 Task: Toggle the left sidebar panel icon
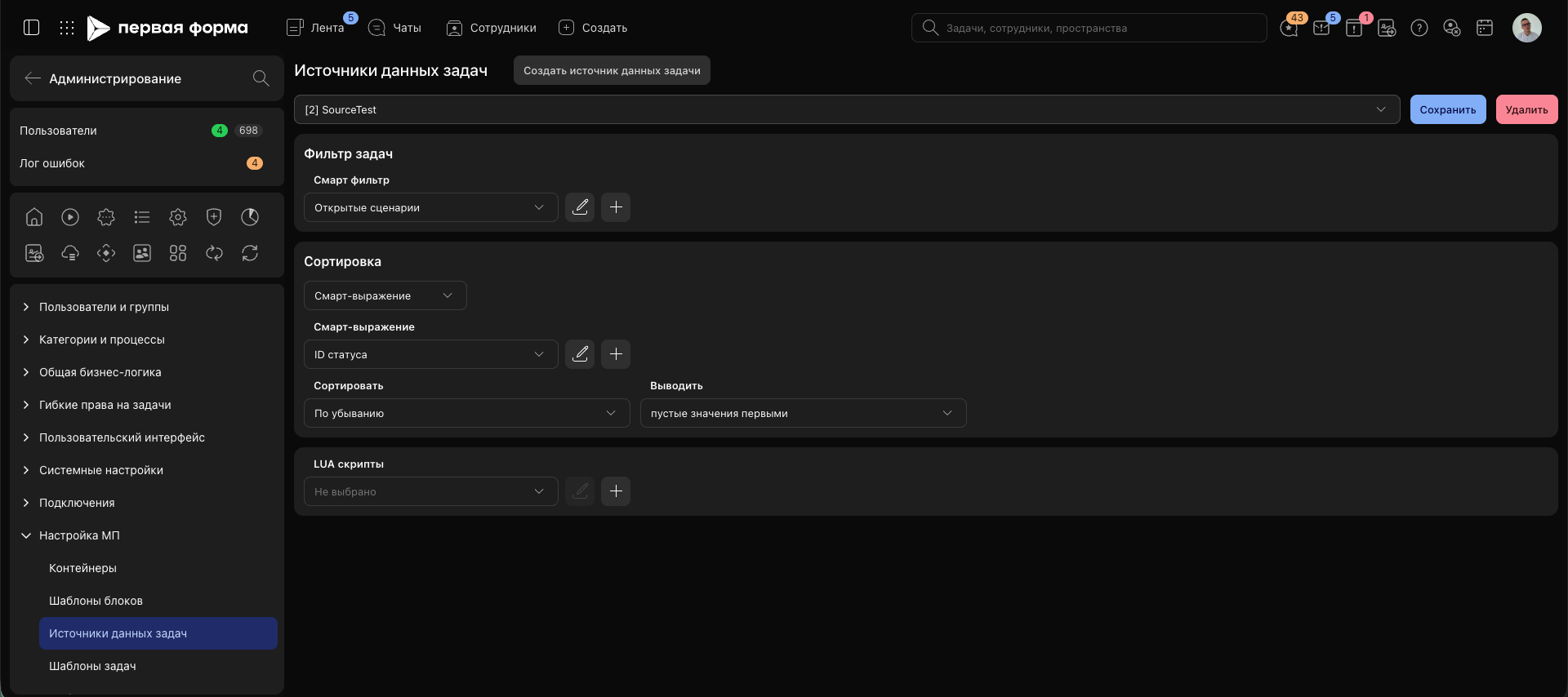(32, 28)
